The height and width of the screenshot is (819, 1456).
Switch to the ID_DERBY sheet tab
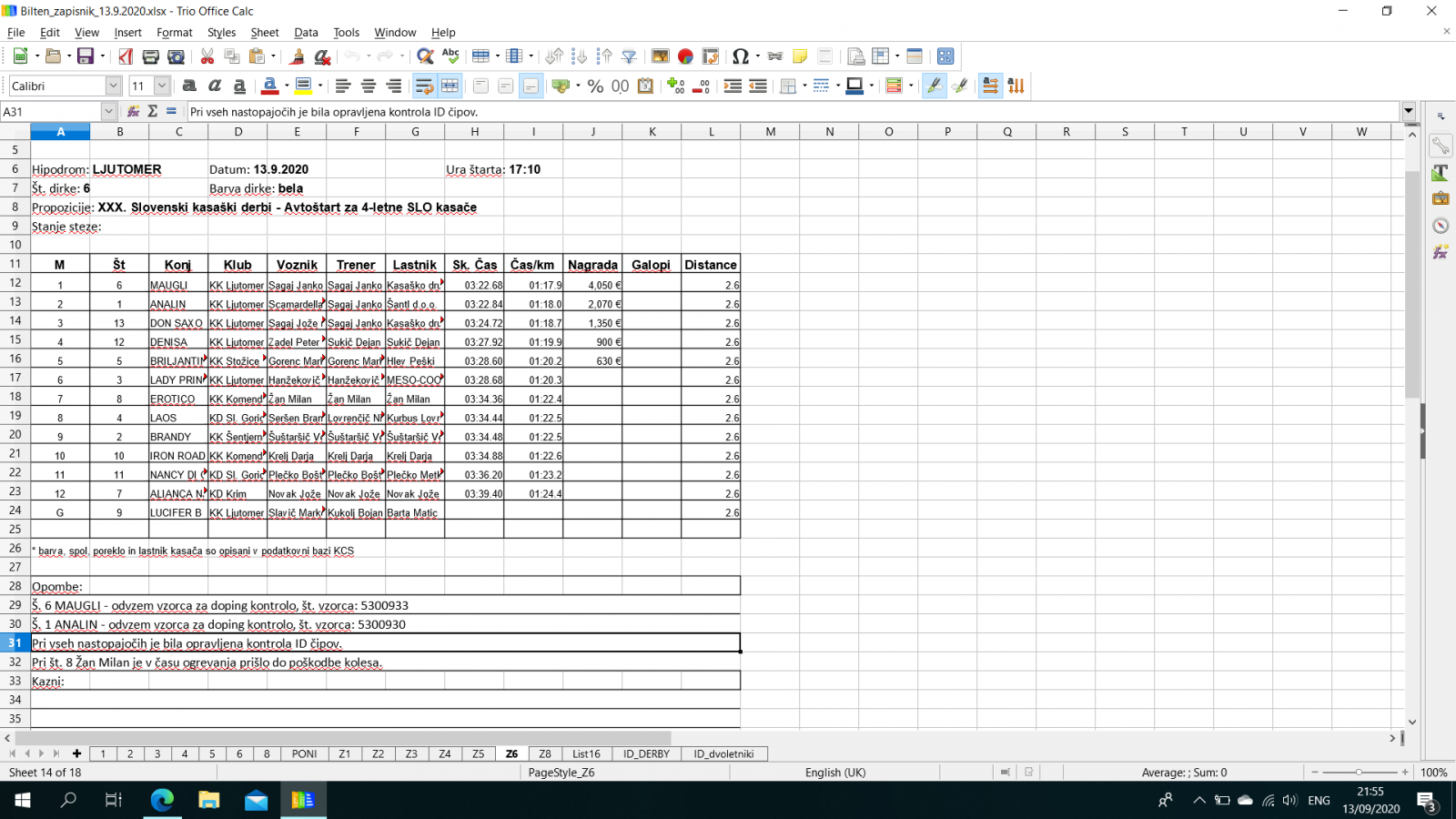coord(646,753)
